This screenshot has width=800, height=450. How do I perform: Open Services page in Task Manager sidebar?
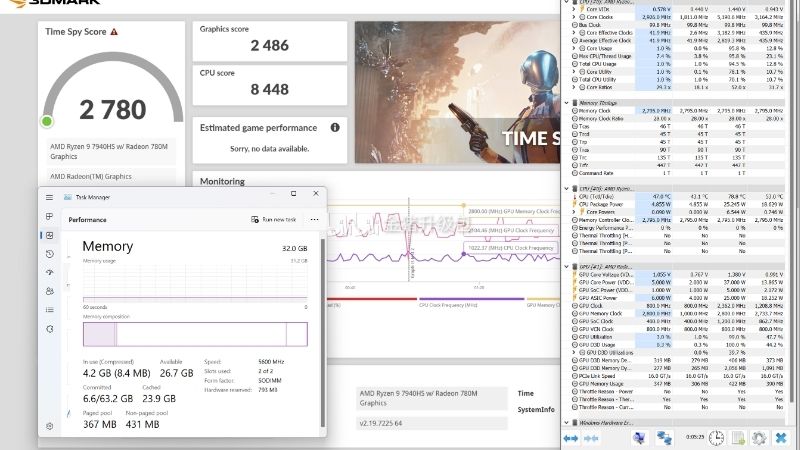point(49,329)
